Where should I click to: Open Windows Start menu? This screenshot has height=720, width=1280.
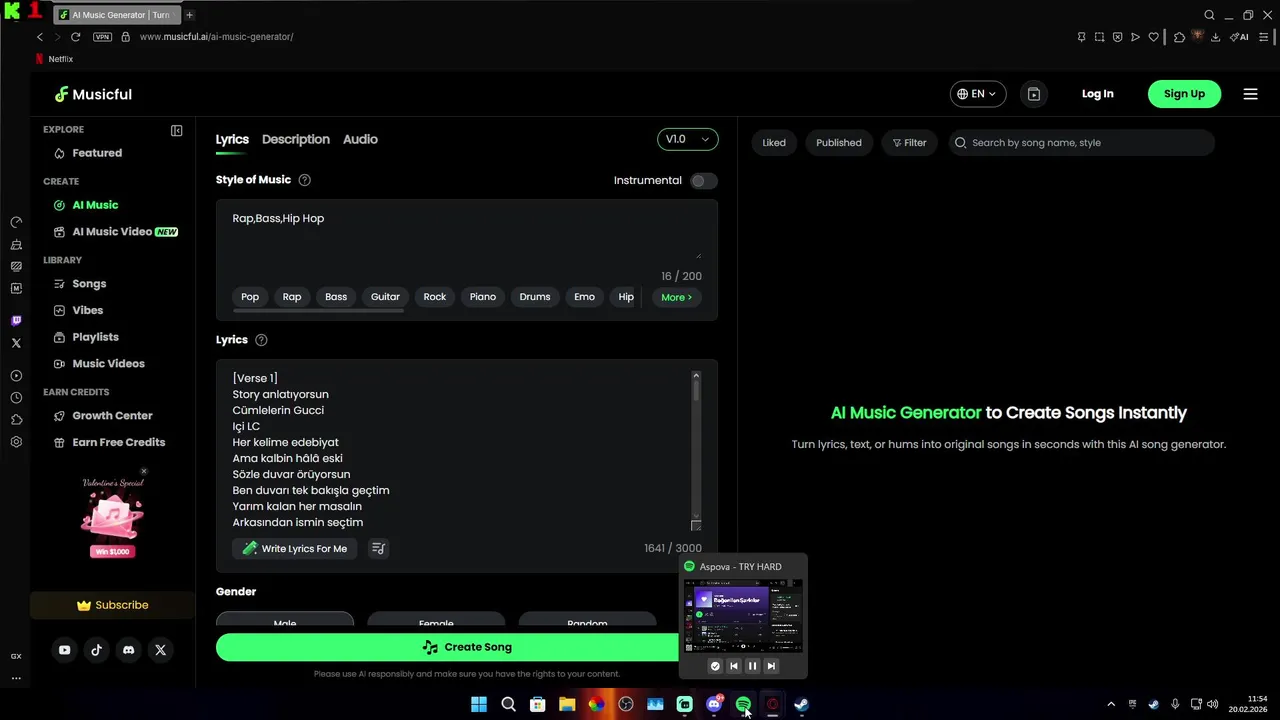pyautogui.click(x=479, y=704)
